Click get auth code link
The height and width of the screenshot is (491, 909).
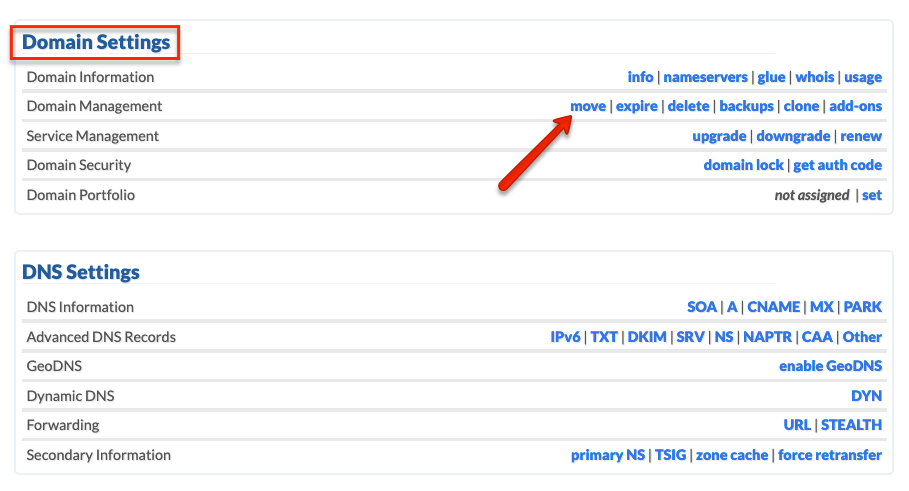click(837, 165)
